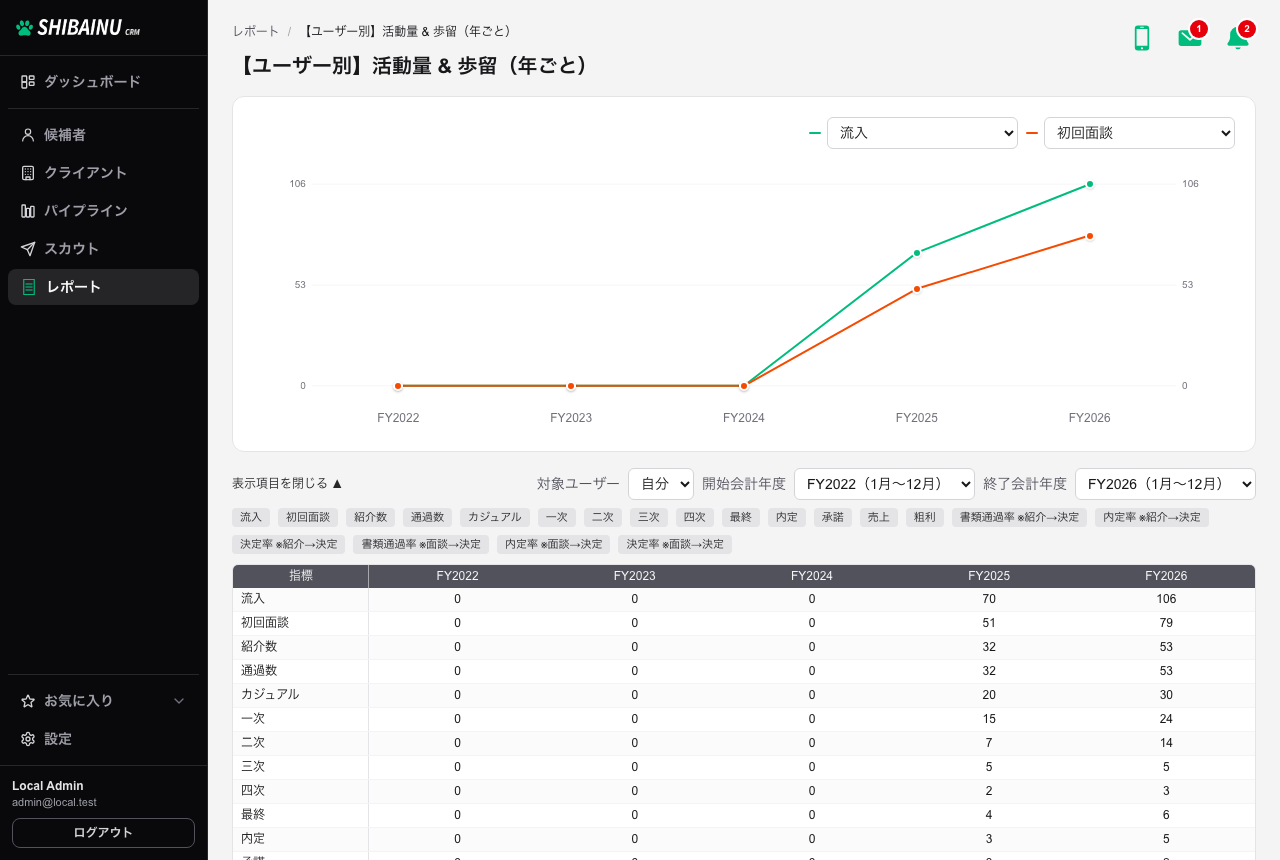Open クライアント in sidebar
Screen dimensions: 1280x860
104,173
